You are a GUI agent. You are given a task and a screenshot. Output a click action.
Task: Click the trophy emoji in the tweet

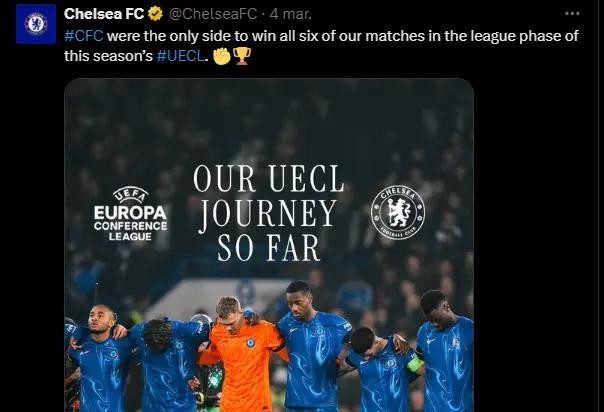pyautogui.click(x=242, y=56)
